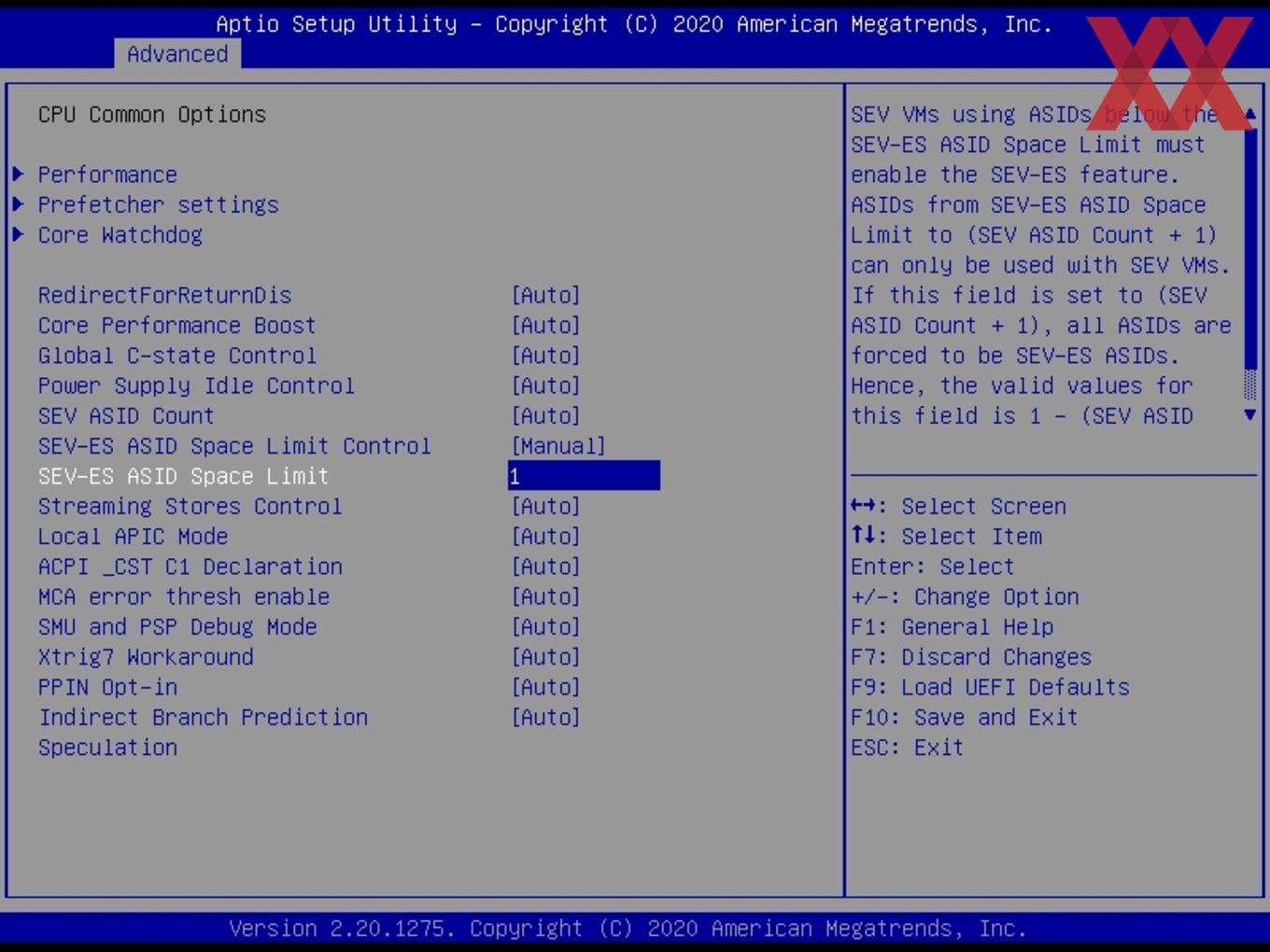Change RedirectForReturnDis Auto value
This screenshot has width=1270, height=952.
pyautogui.click(x=545, y=295)
